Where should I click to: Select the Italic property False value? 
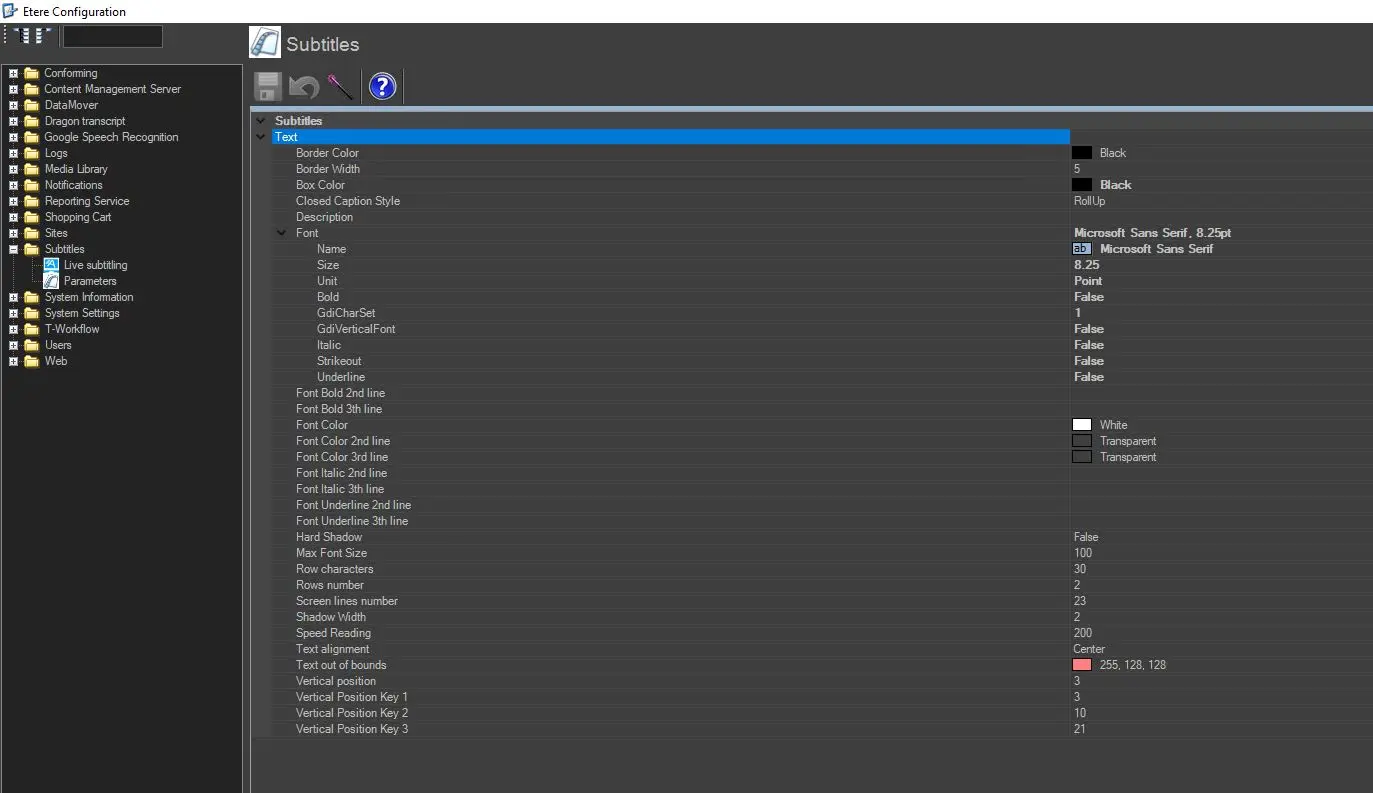pos(1089,345)
